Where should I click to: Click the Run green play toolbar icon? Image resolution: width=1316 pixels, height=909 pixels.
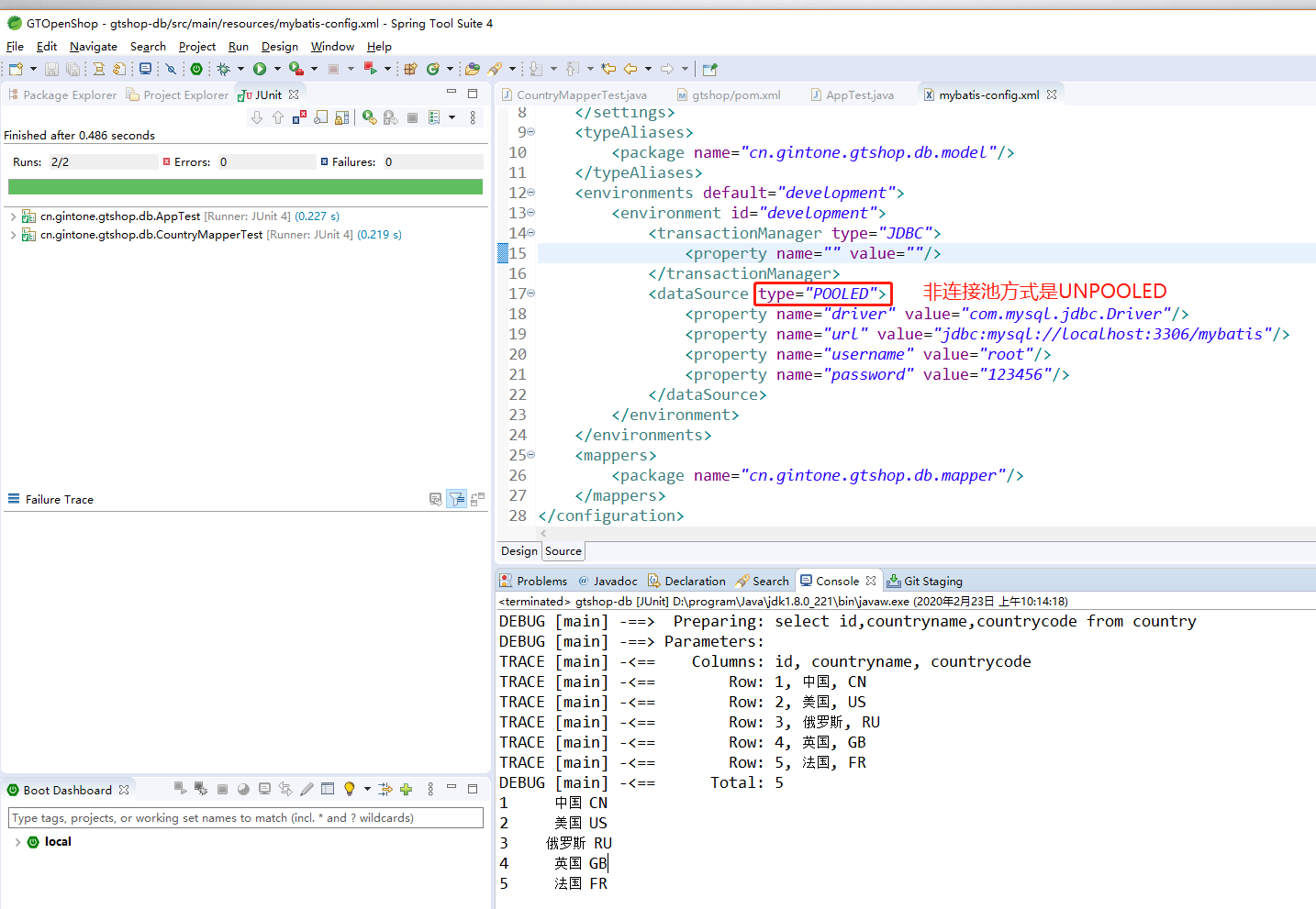pyautogui.click(x=260, y=69)
